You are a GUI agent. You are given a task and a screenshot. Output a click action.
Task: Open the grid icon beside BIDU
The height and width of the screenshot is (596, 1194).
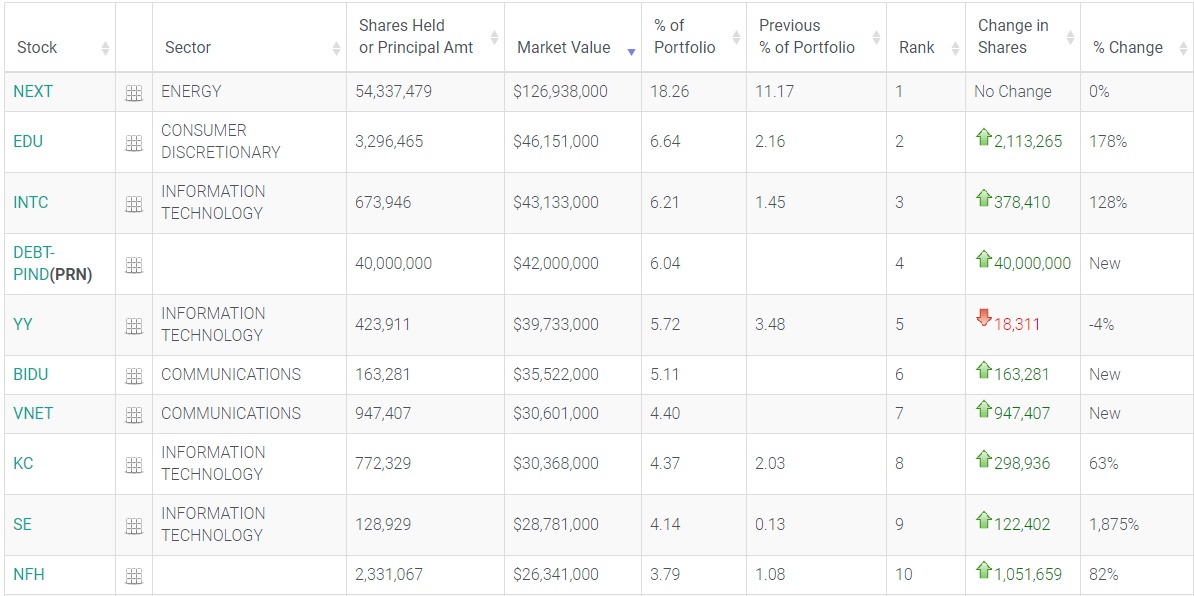tap(134, 376)
